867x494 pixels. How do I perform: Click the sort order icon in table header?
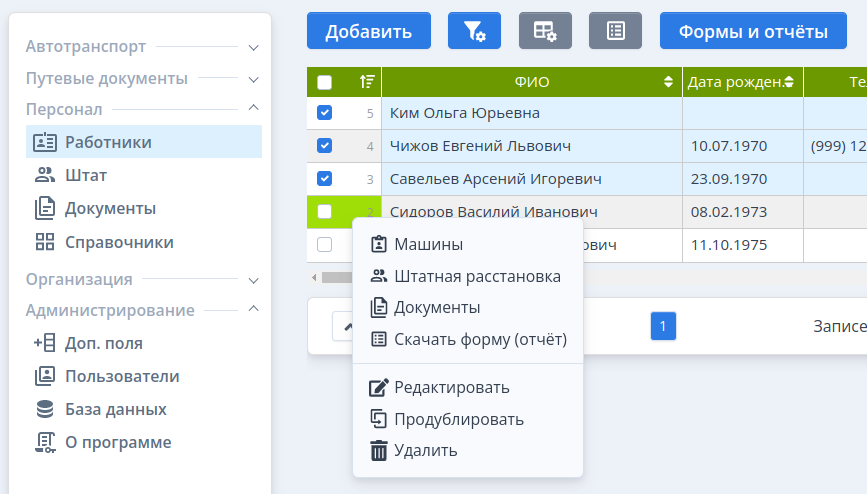(x=367, y=82)
